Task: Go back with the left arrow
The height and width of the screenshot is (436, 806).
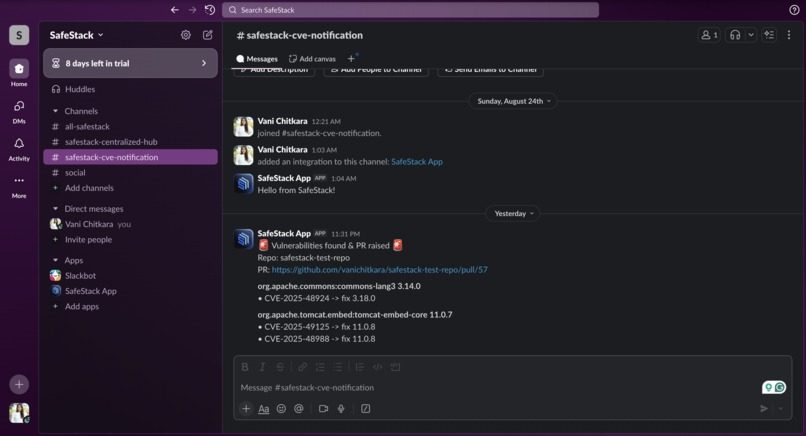Action: point(175,10)
